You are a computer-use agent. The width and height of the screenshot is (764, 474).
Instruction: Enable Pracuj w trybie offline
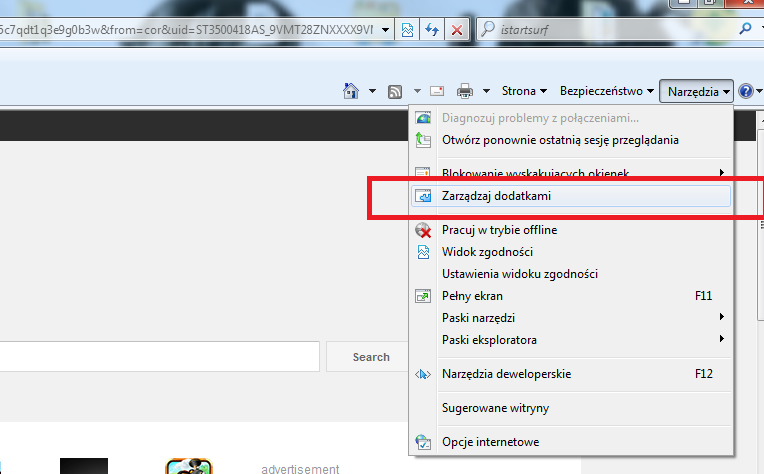click(499, 230)
